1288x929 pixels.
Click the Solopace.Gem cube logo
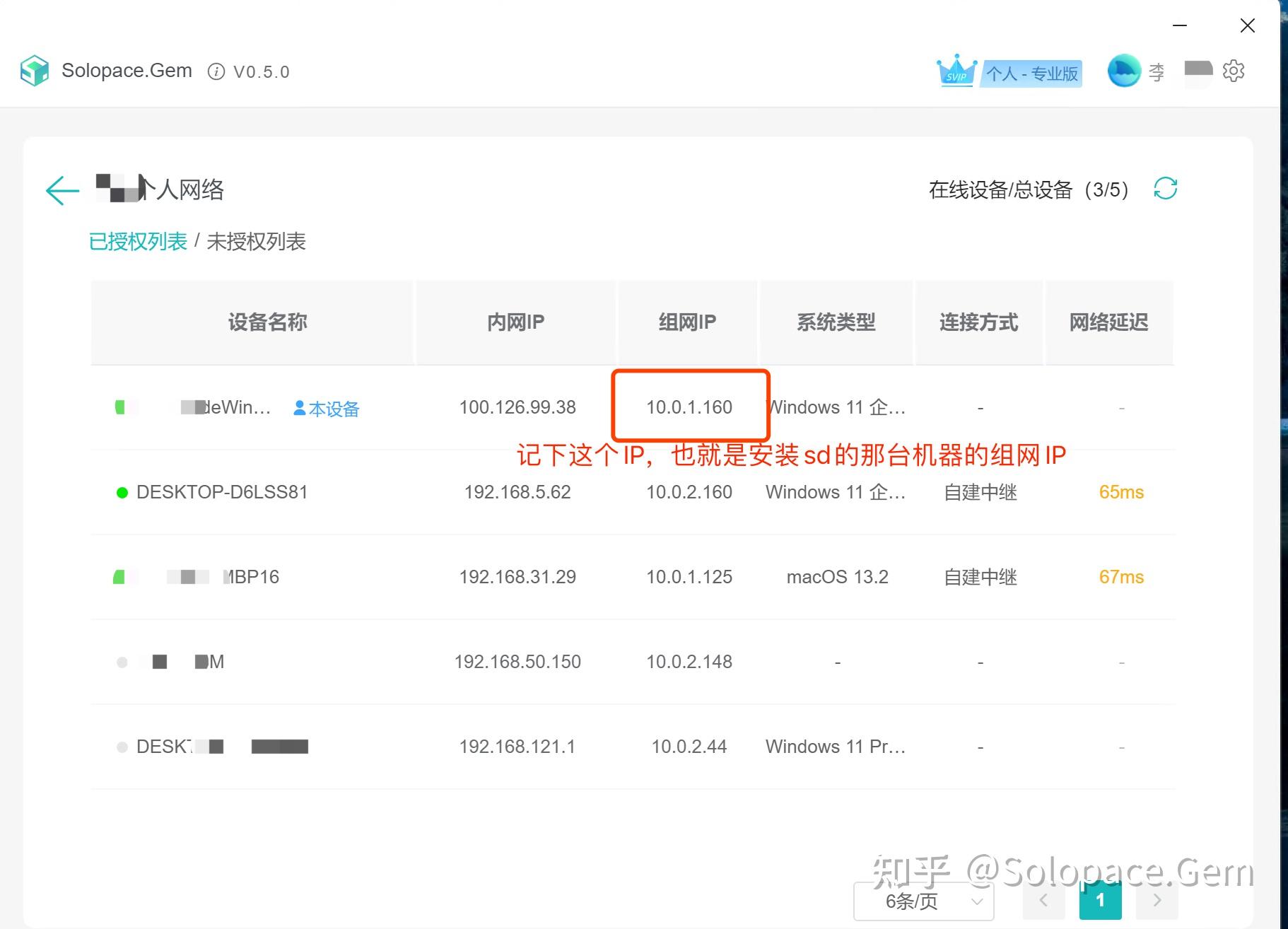tap(34, 71)
